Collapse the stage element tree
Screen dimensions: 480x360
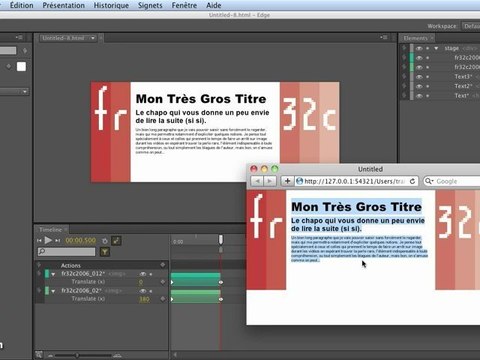click(x=436, y=48)
